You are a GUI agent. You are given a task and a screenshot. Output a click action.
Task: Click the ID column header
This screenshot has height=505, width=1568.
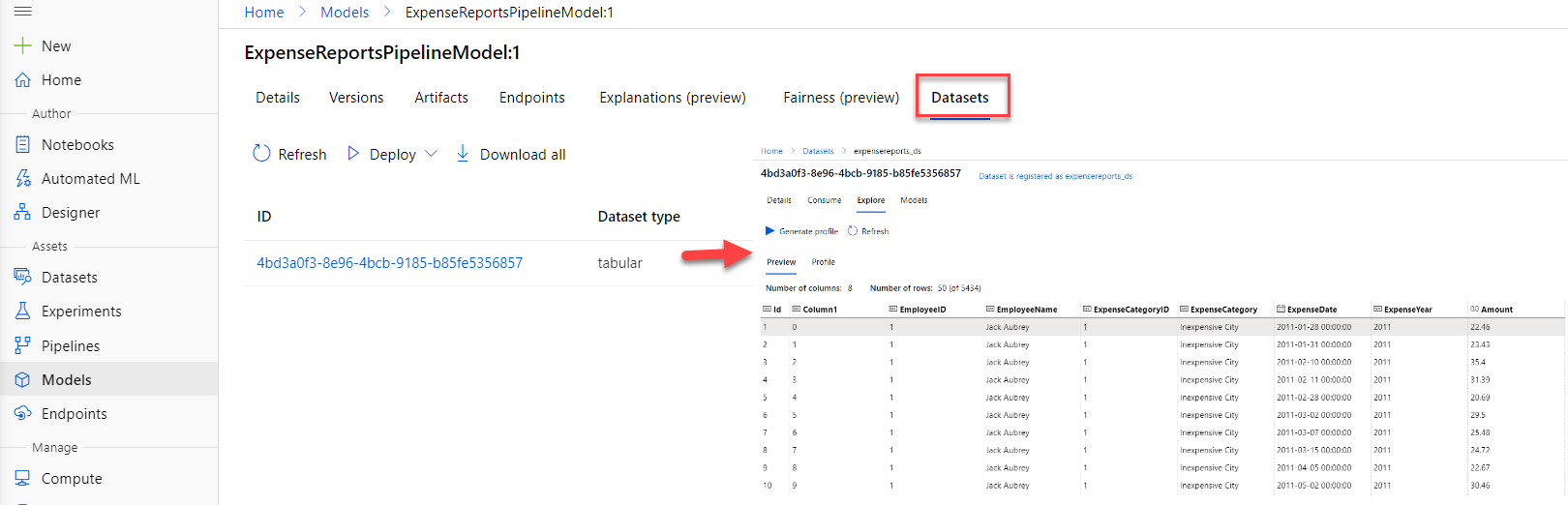[x=264, y=216]
